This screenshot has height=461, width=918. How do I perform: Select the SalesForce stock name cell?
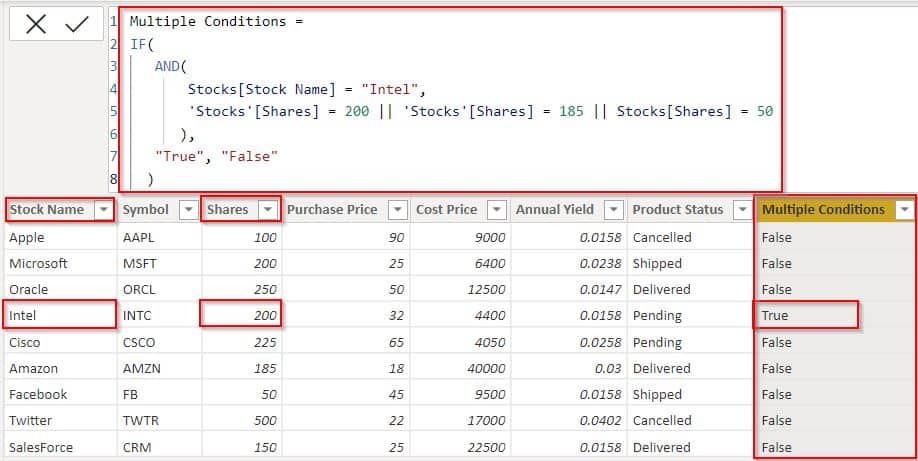point(60,447)
